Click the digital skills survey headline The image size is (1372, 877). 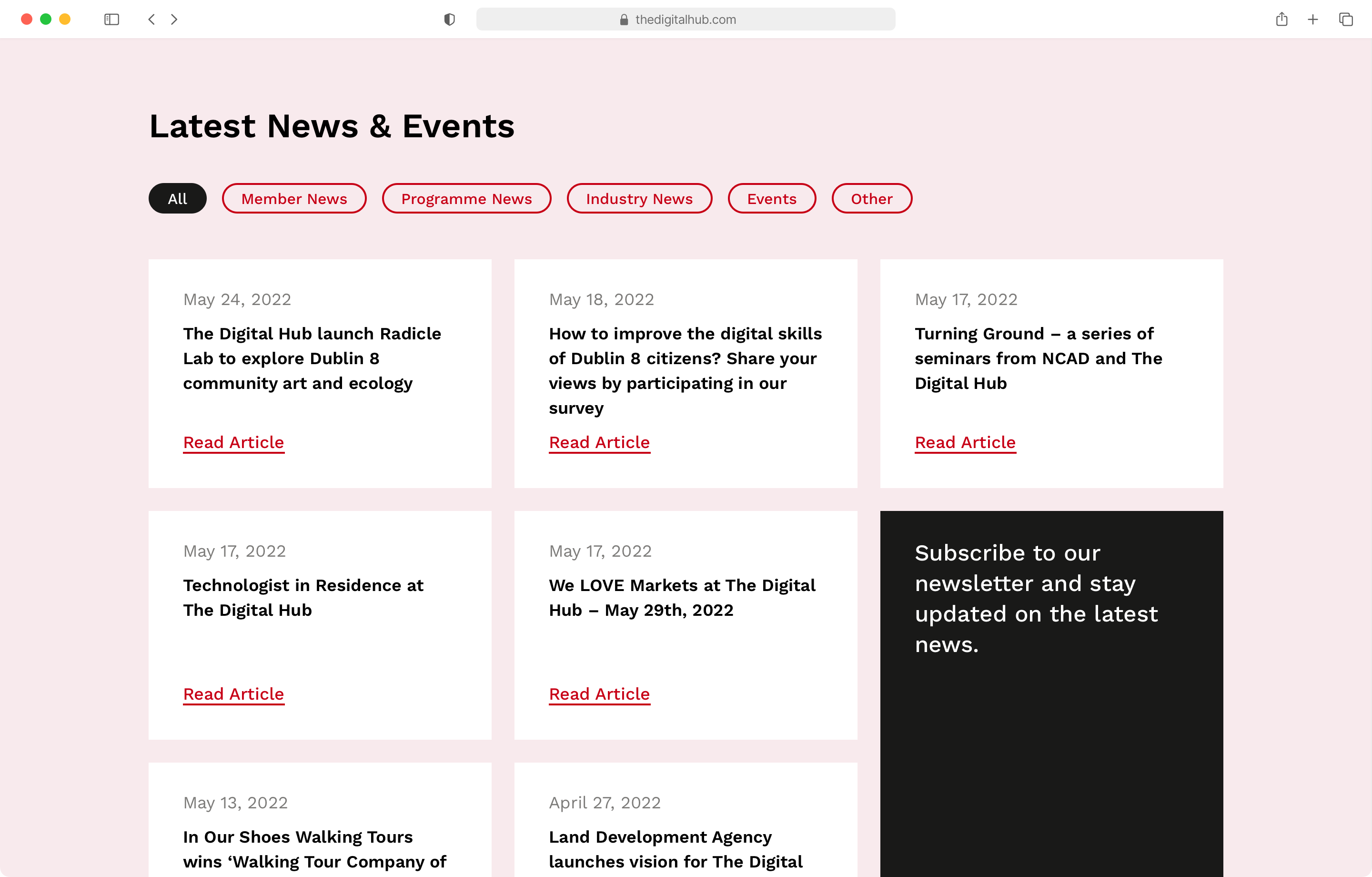click(686, 371)
